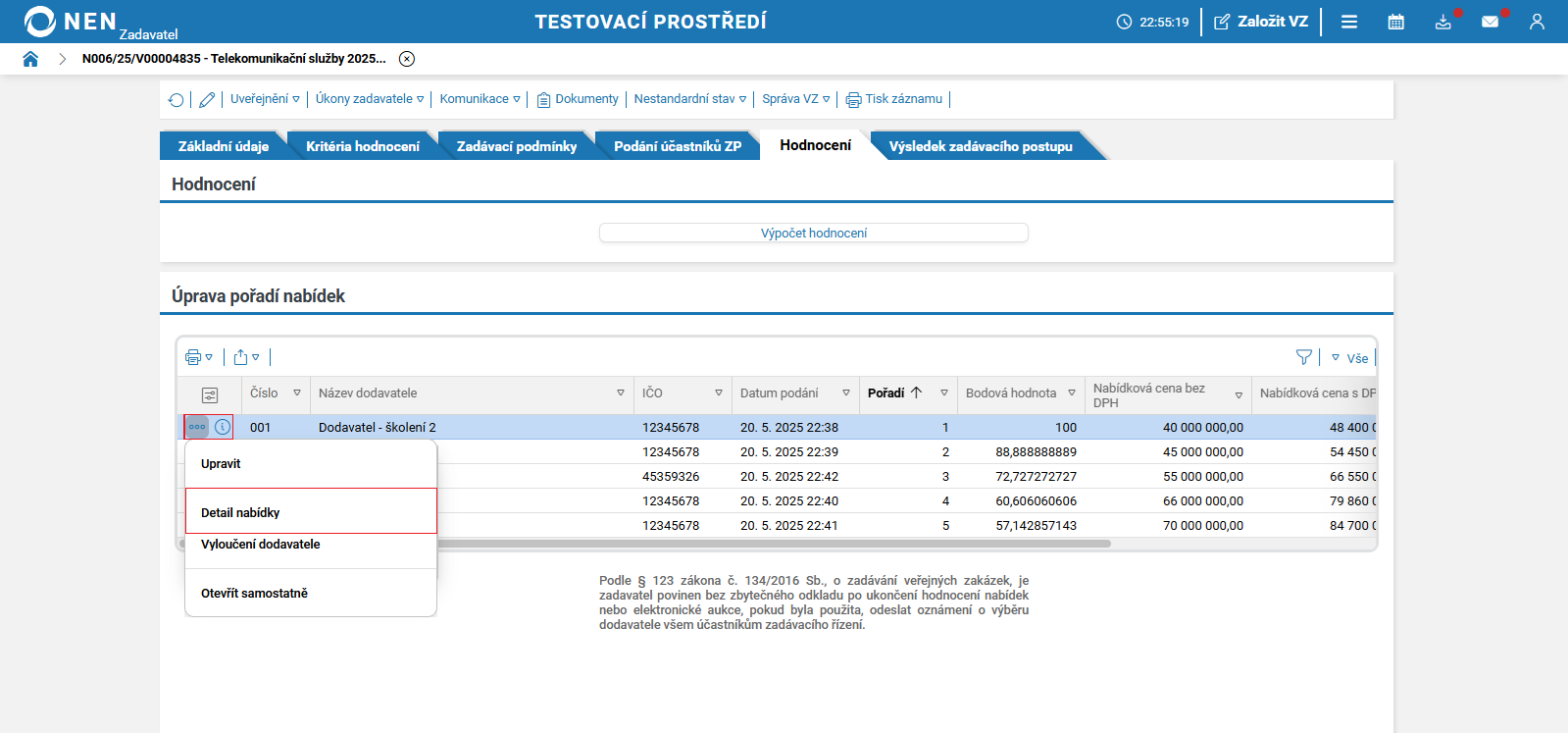Open the Bodová hodnota column filter arrow
This screenshot has height=733, width=1568.
pyautogui.click(x=1072, y=393)
